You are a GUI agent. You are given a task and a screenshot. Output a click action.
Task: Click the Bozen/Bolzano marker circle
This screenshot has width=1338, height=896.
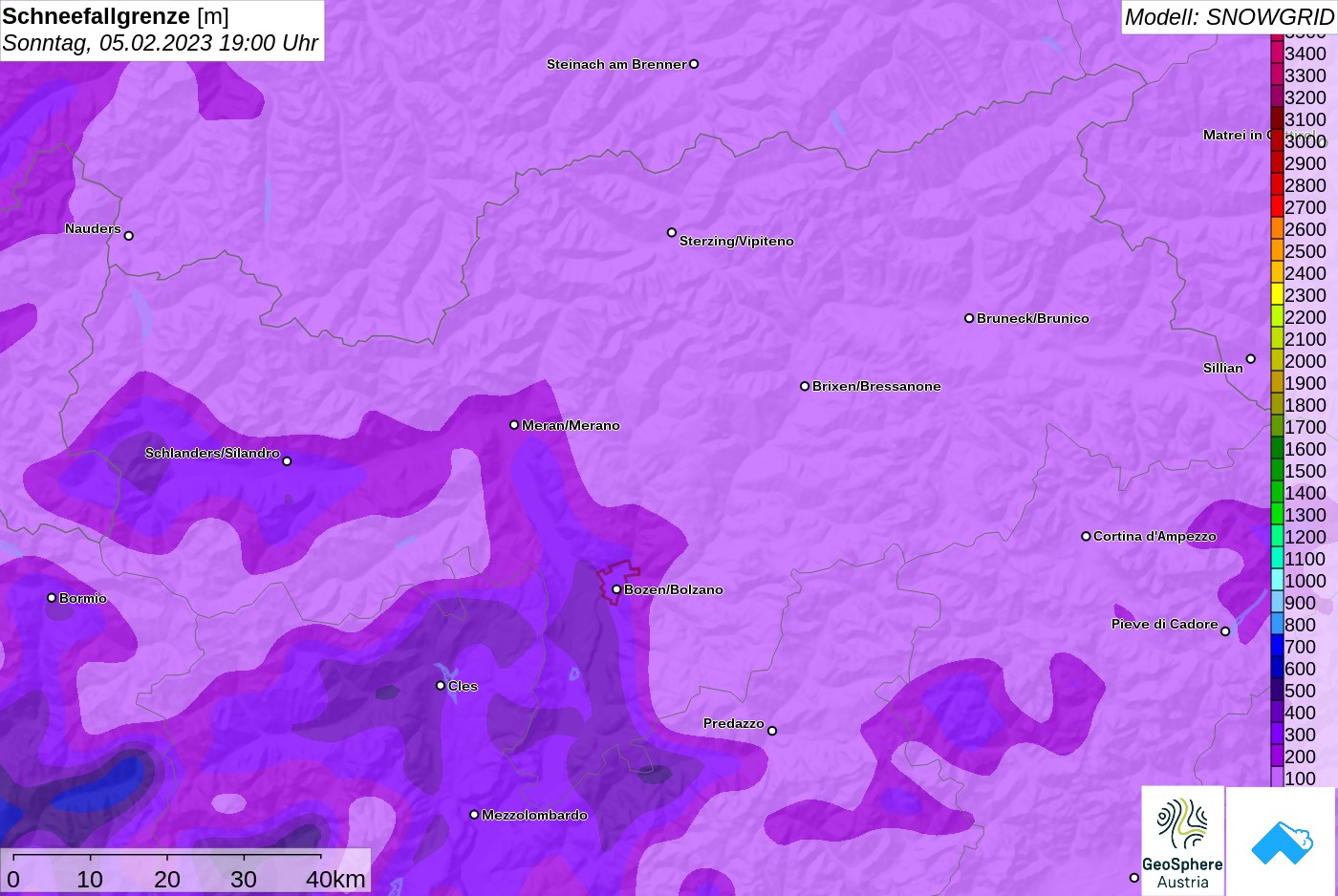[616, 589]
